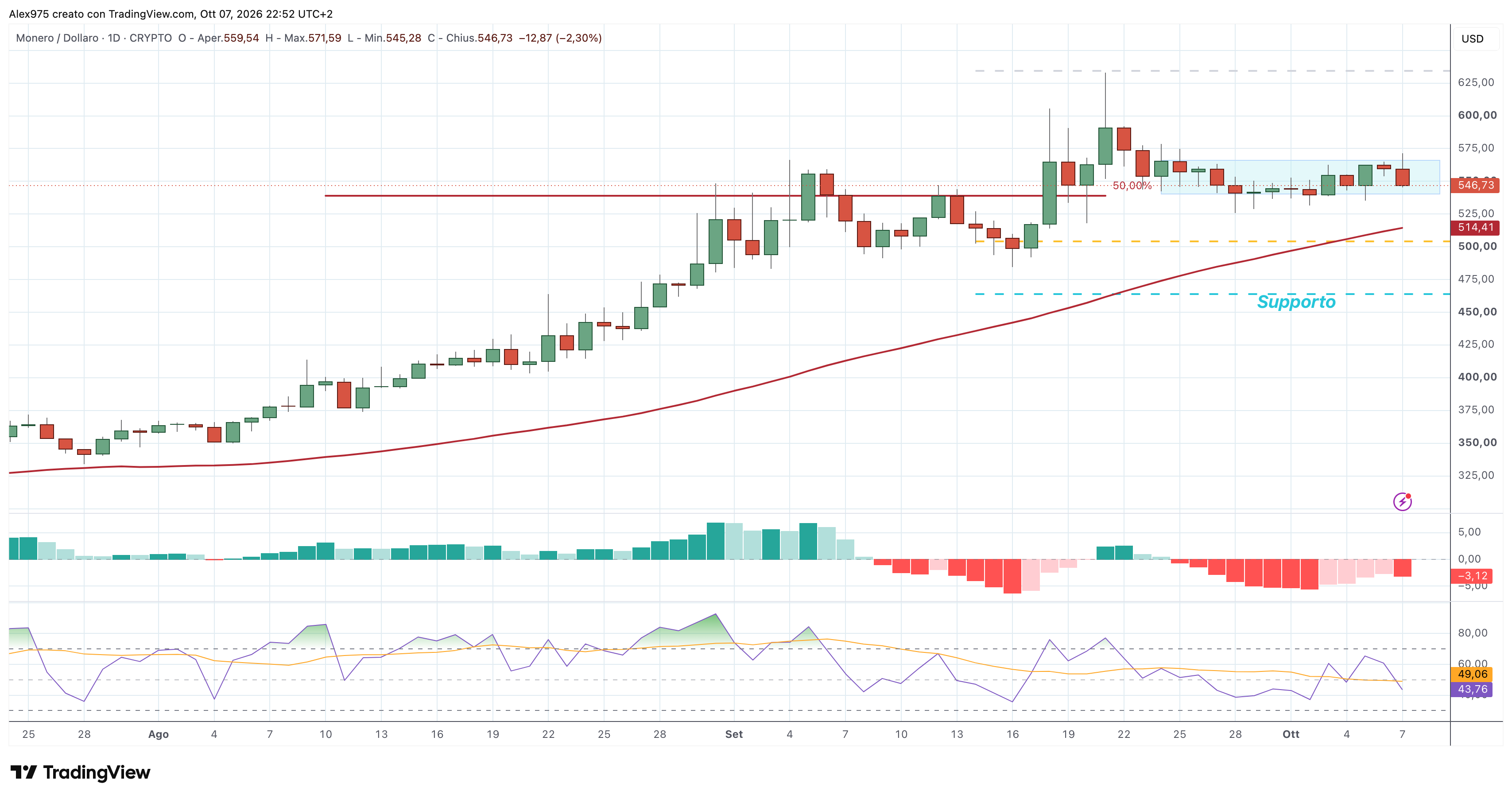Viewport: 1512px width, 799px height.
Task: Click the 5,00 histogram axis label
Action: [1469, 532]
